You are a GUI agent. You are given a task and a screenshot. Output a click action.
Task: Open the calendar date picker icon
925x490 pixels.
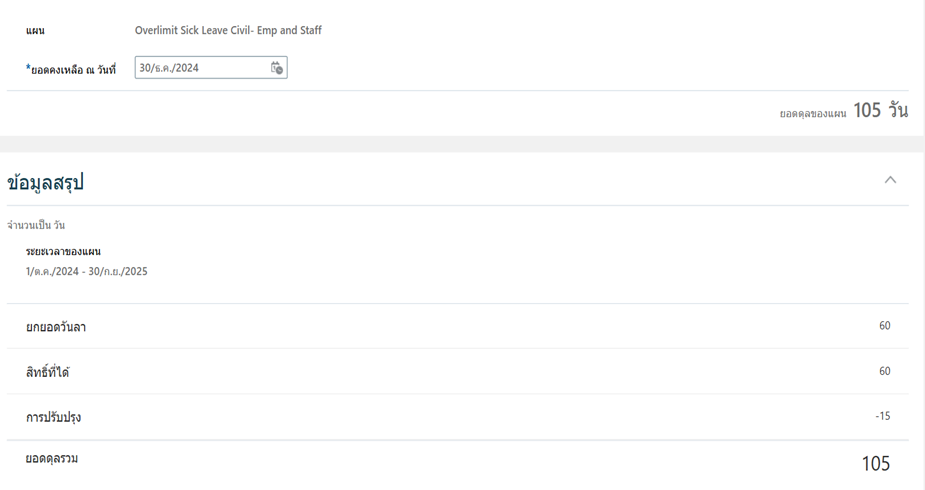tap(277, 68)
